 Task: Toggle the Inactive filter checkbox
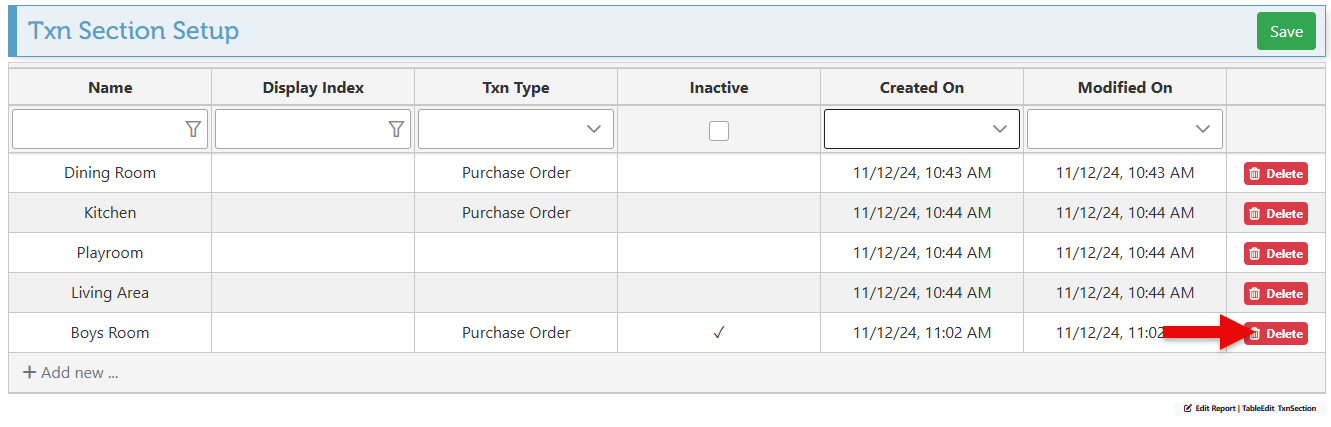pos(719,130)
